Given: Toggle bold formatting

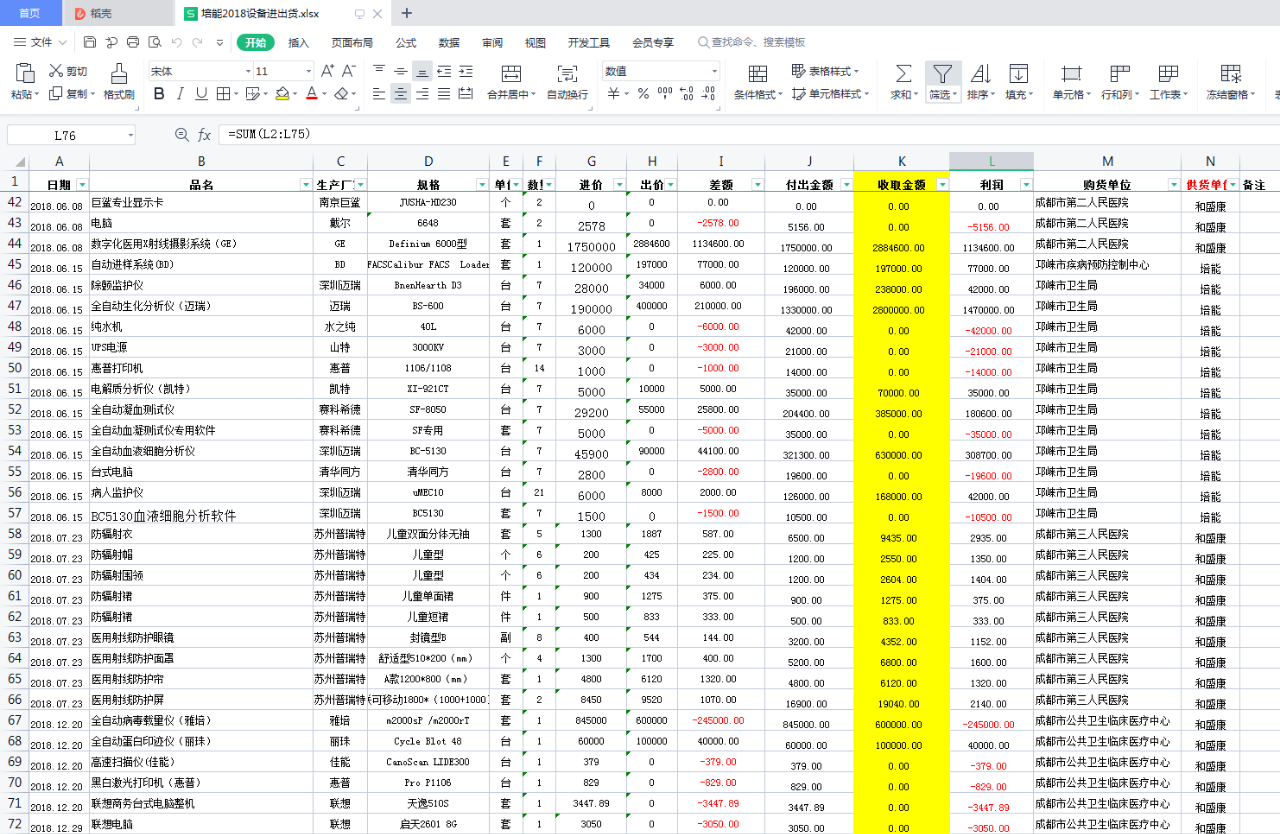Looking at the screenshot, I should tap(159, 94).
